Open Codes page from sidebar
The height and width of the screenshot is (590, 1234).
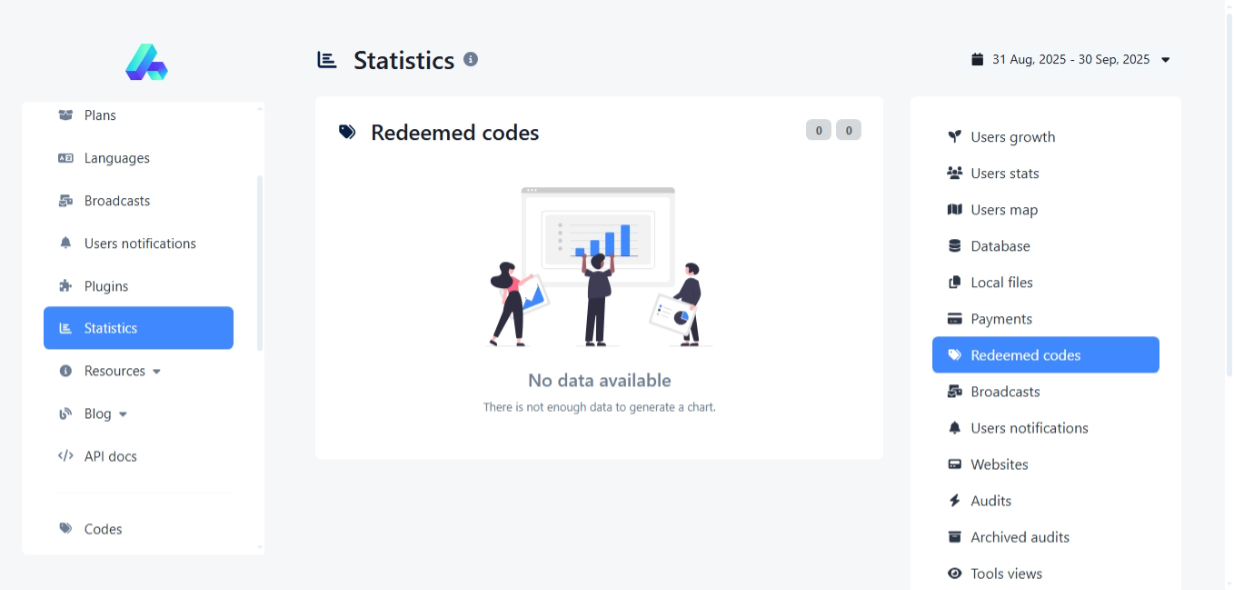pyautogui.click(x=102, y=529)
